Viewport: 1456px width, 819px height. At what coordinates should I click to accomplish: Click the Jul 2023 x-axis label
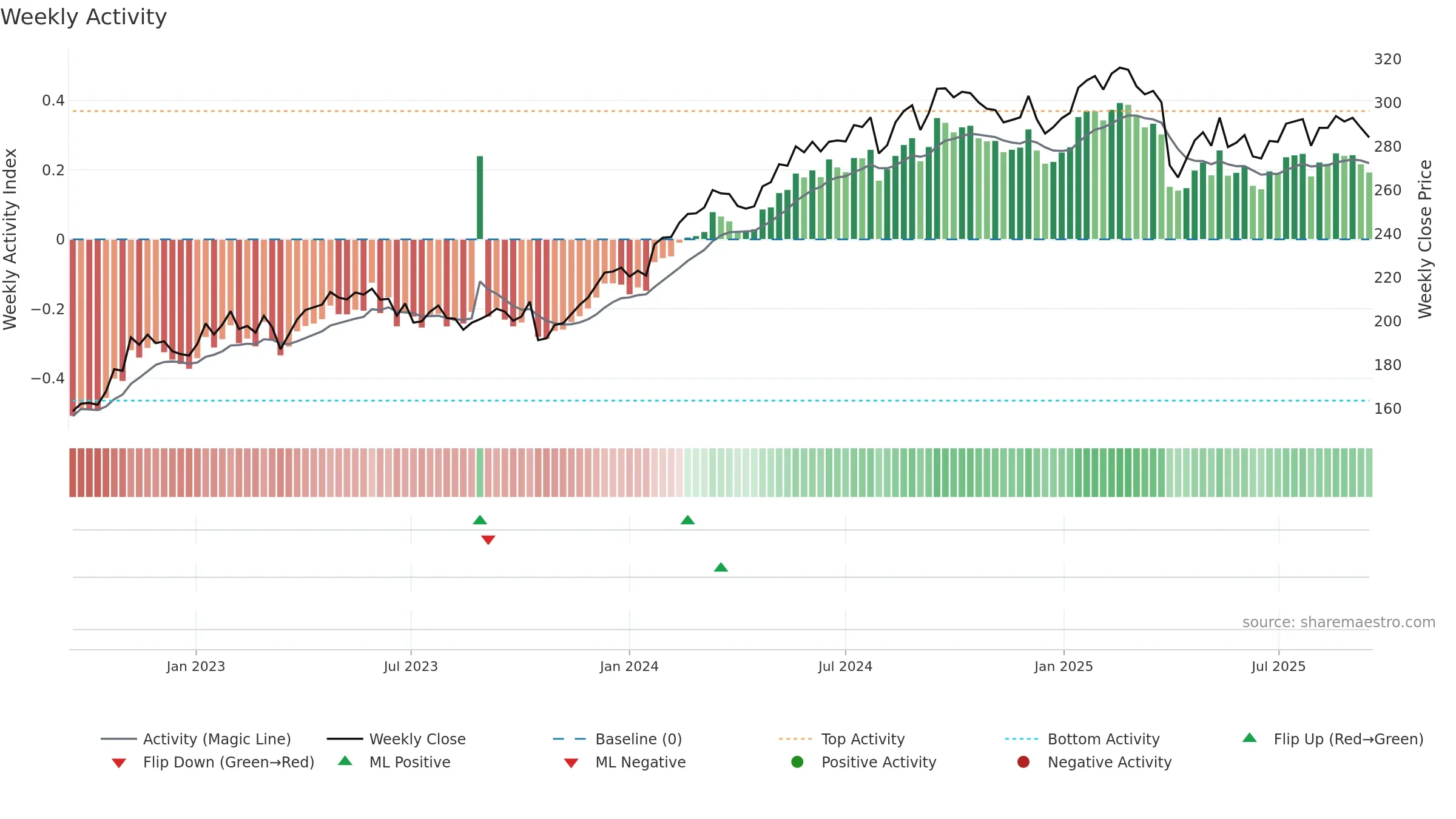coord(411,666)
